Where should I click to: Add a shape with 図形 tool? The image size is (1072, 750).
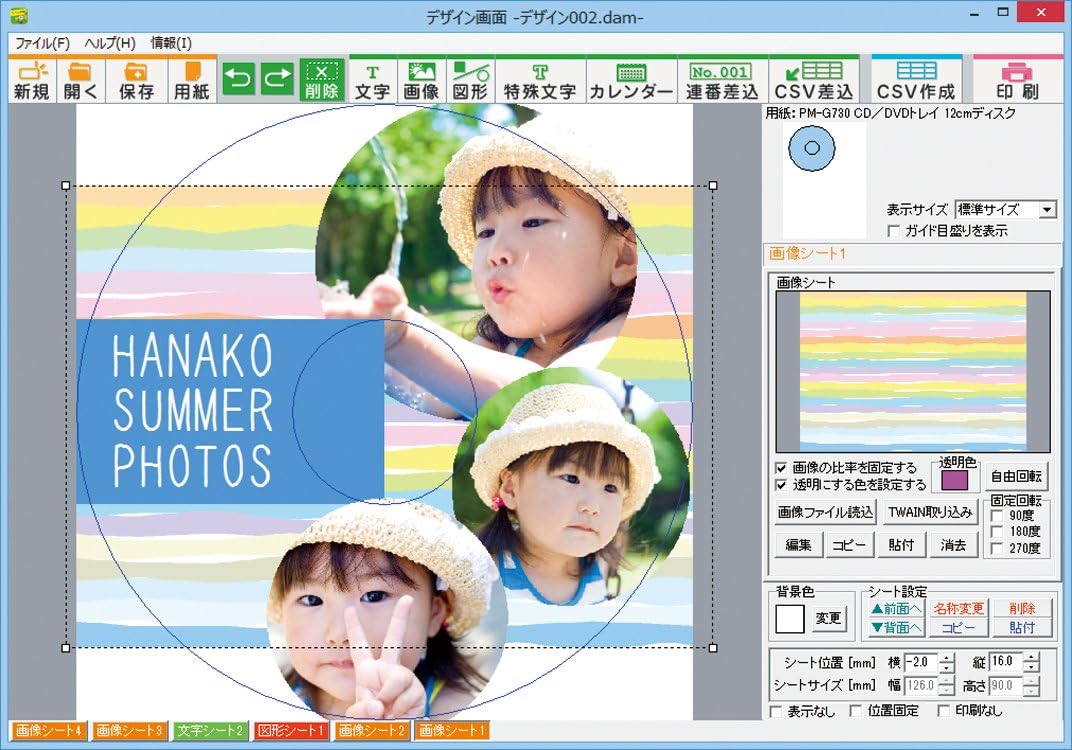471,81
